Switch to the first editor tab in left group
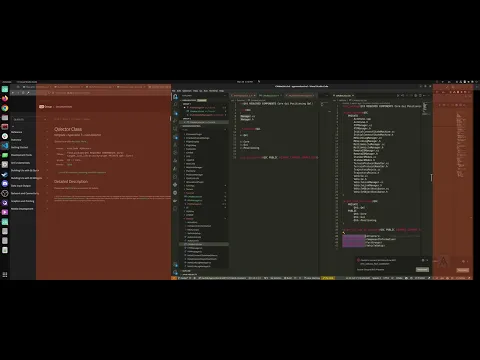This screenshot has width=480, height=360. (x=243, y=96)
